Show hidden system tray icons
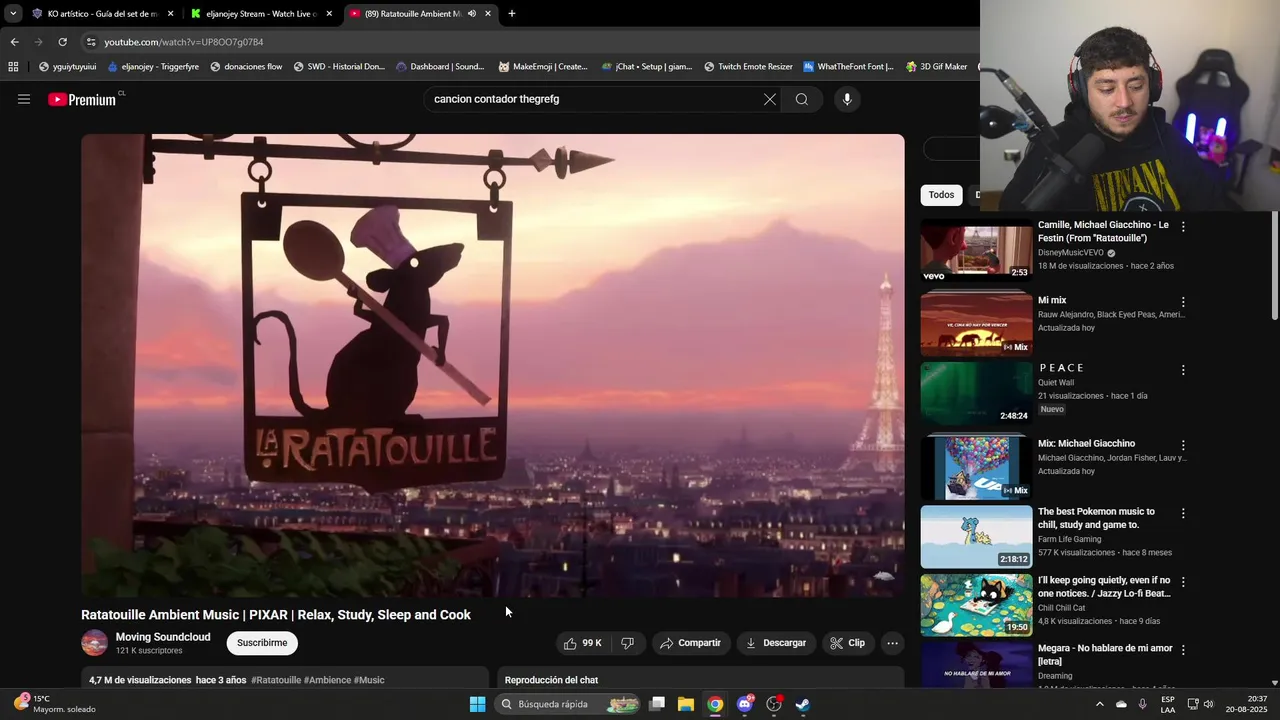 click(x=1100, y=704)
